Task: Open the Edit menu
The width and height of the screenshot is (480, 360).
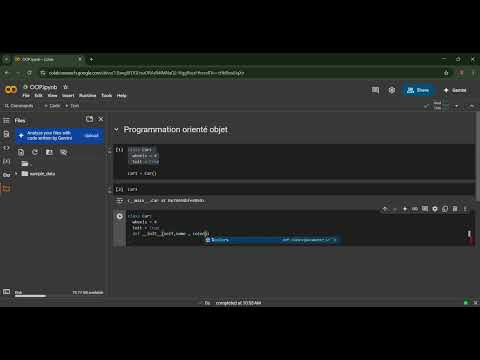Action: (x=39, y=96)
